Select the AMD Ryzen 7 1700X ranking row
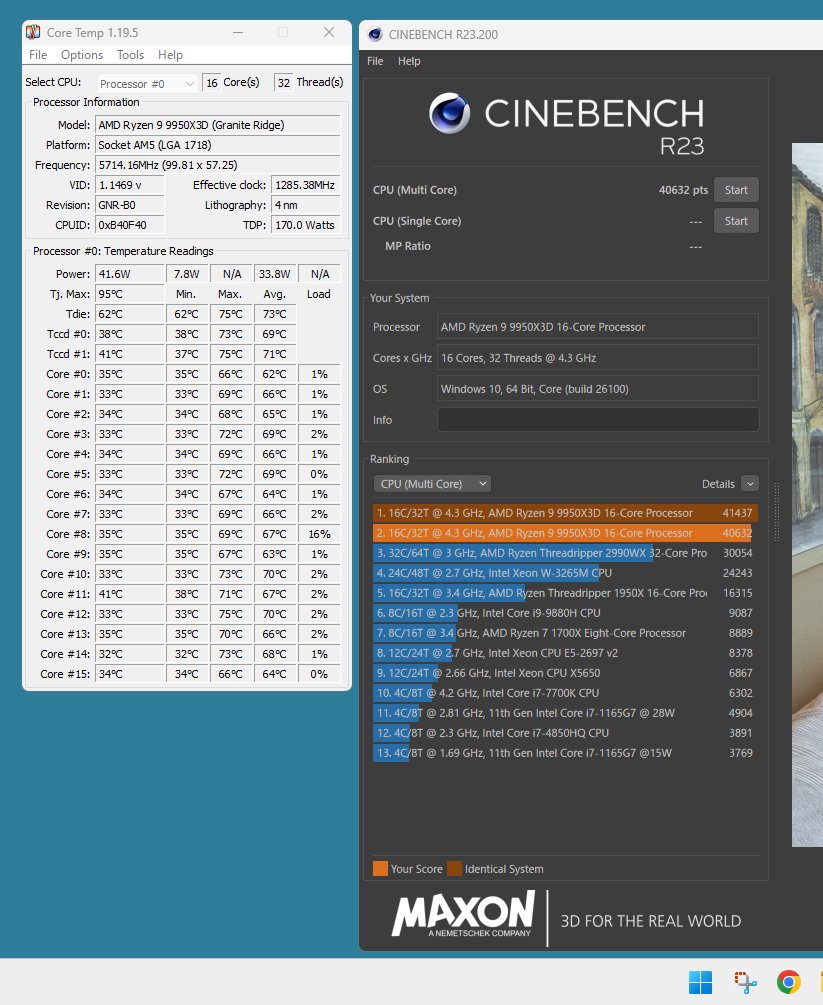Screen dimensions: 823x1005 click(565, 633)
